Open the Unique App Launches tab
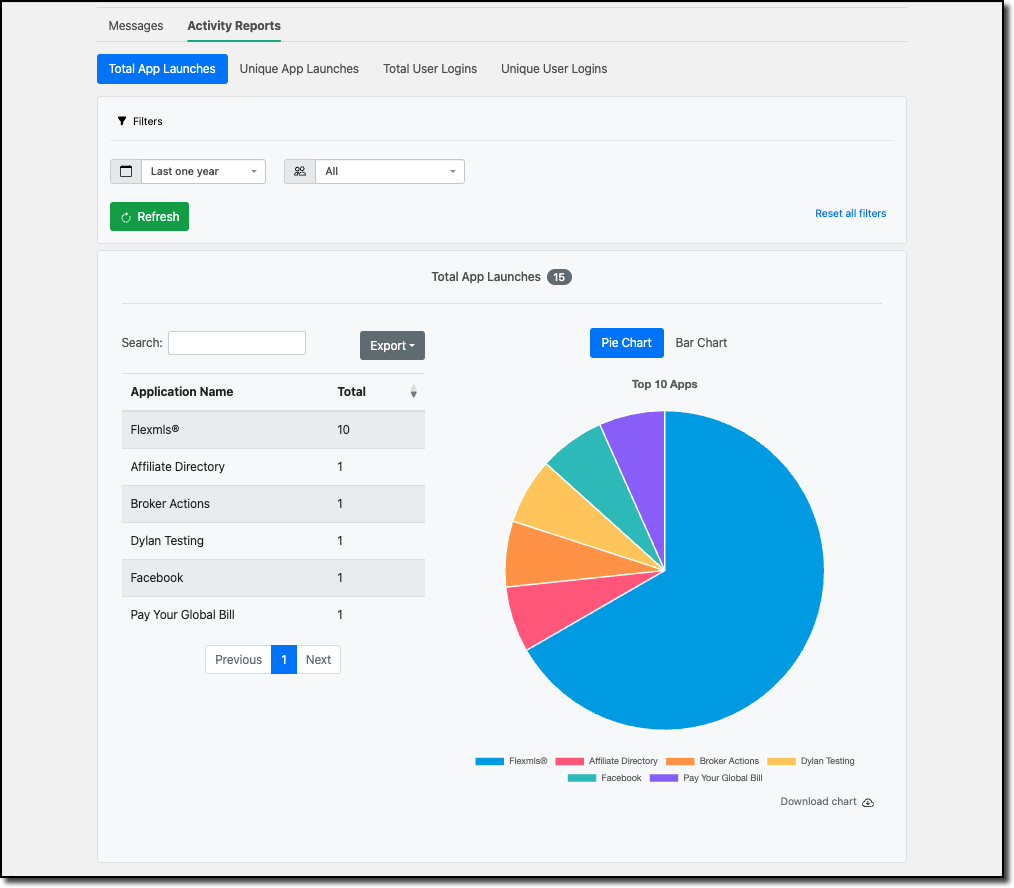The height and width of the screenshot is (888, 1014). 299,69
